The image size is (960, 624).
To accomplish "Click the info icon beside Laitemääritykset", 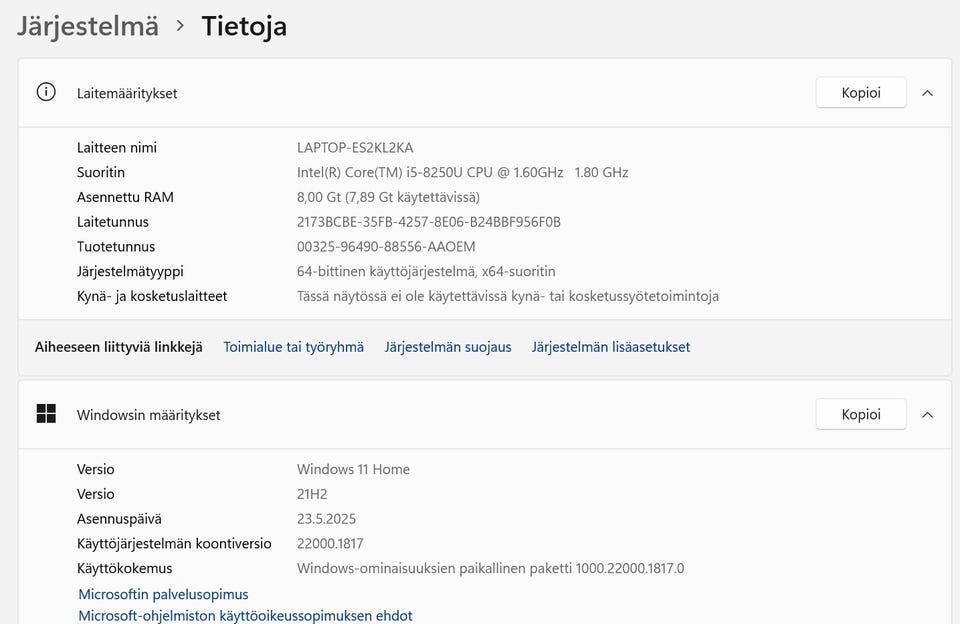I will (46, 92).
